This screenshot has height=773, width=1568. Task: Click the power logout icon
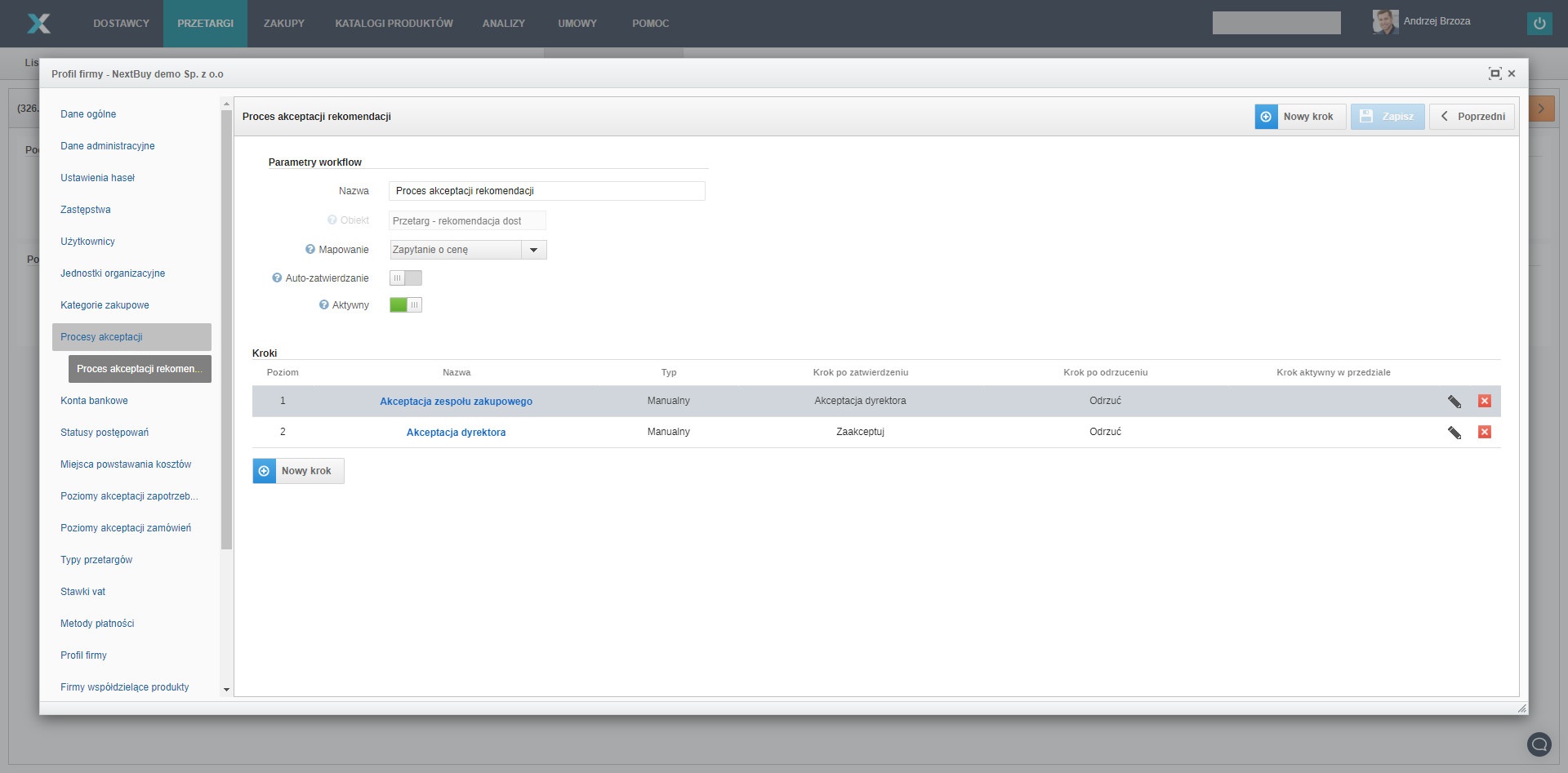click(1539, 23)
